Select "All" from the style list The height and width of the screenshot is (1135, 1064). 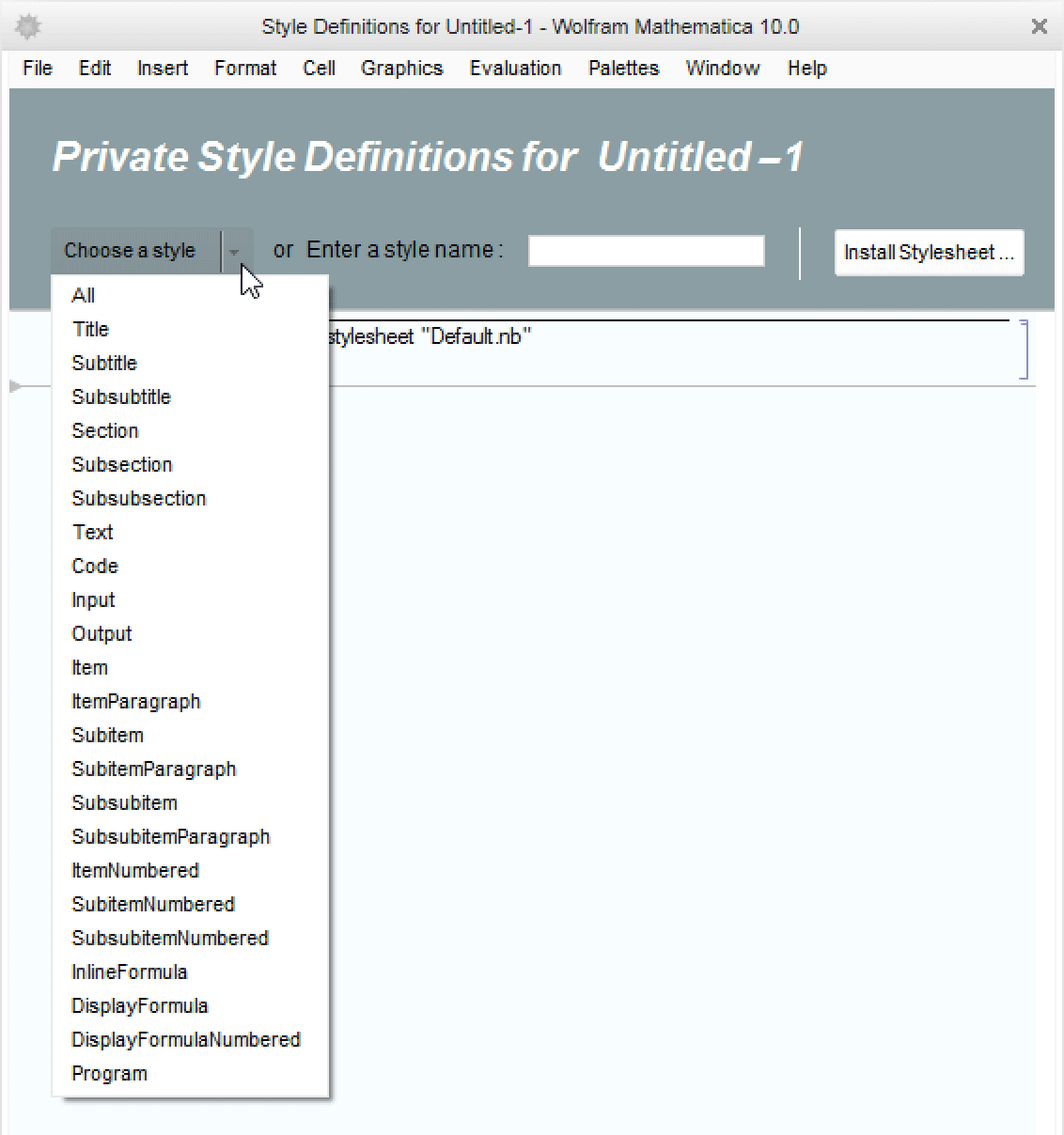84,295
